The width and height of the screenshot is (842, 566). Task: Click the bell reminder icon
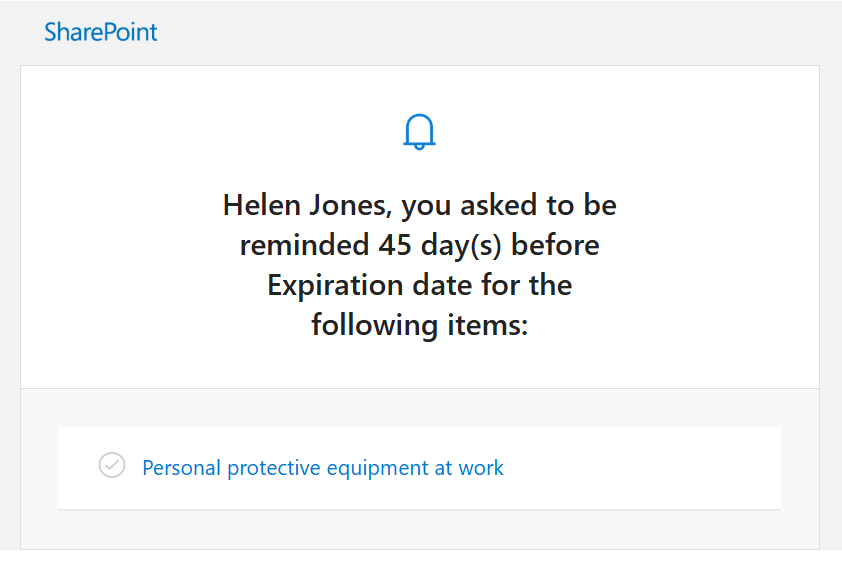pyautogui.click(x=420, y=132)
